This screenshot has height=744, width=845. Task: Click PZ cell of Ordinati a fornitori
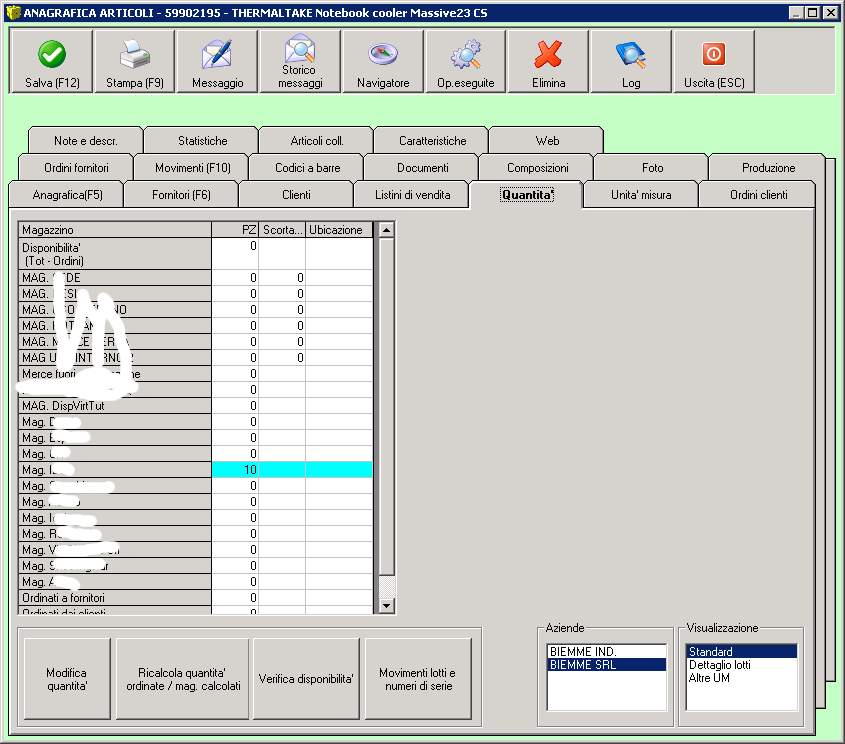click(235, 597)
